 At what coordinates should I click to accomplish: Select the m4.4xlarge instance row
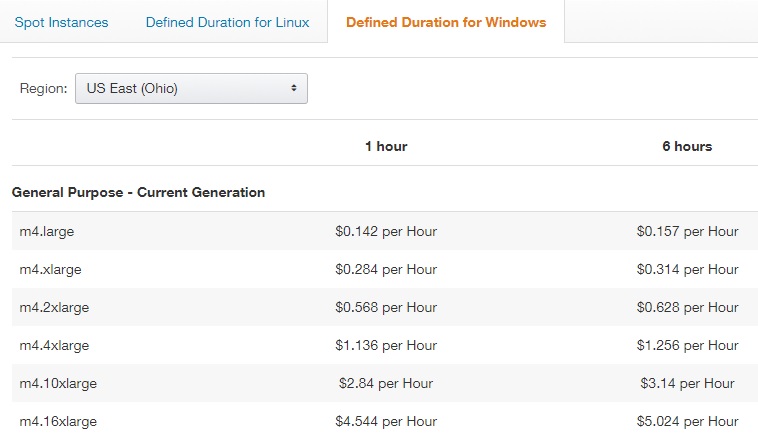(55, 345)
